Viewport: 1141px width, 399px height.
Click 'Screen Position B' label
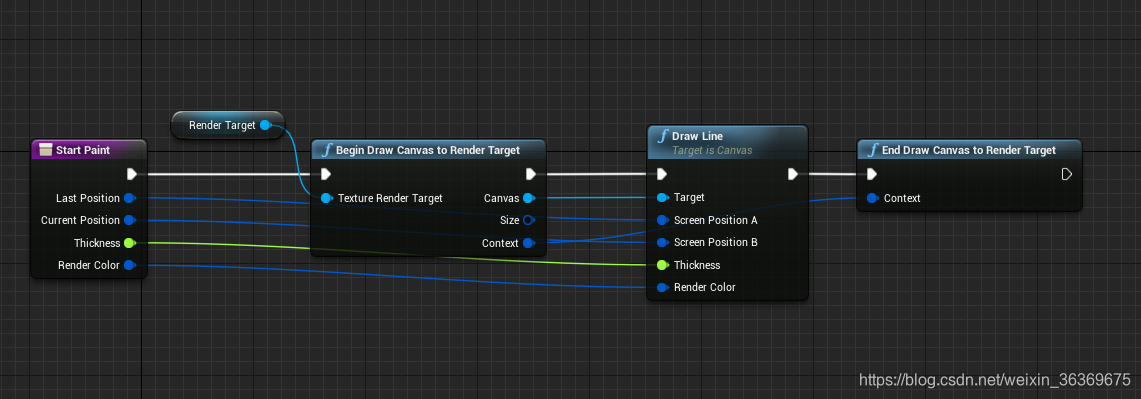tap(715, 242)
